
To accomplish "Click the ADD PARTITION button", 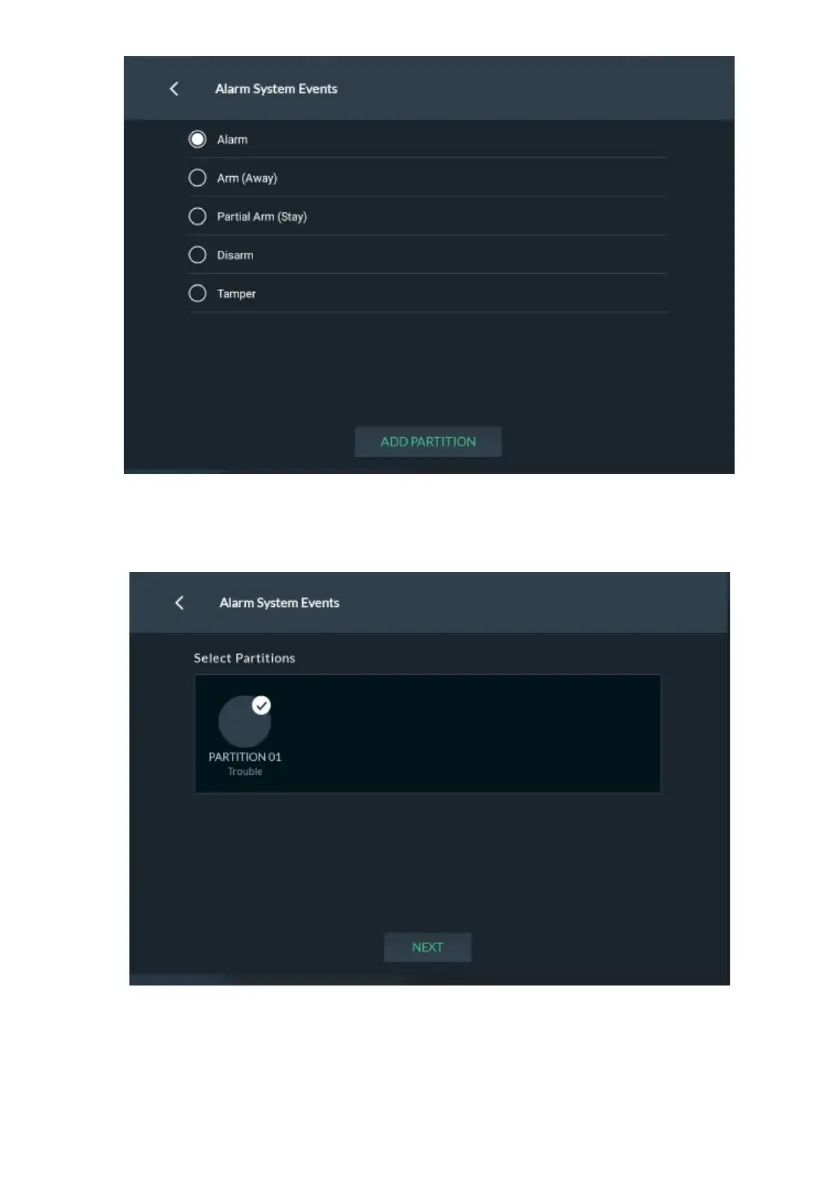I will point(428,441).
